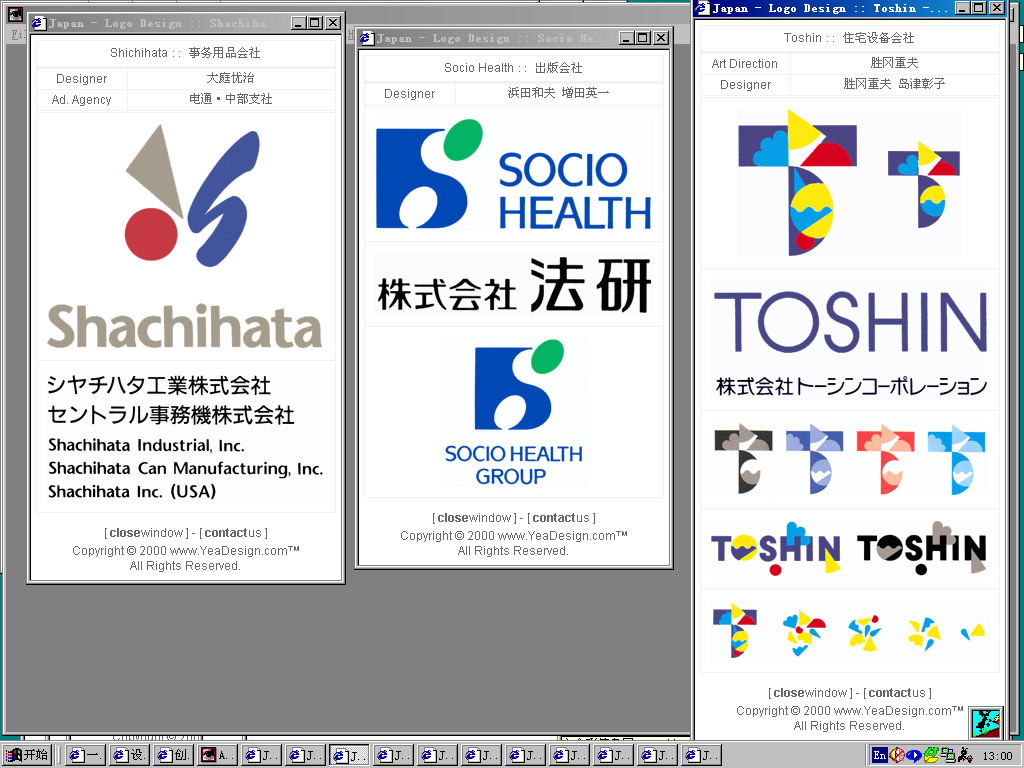Click closewindow link in Shachihata window
This screenshot has height=768, width=1024.
pos(146,533)
